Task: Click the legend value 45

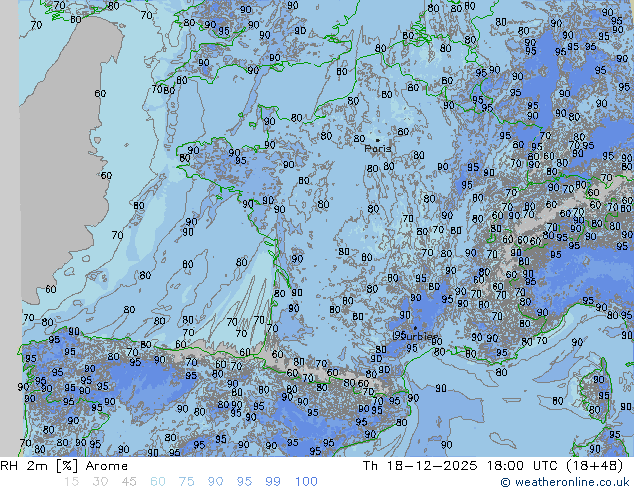Action: (x=129, y=482)
